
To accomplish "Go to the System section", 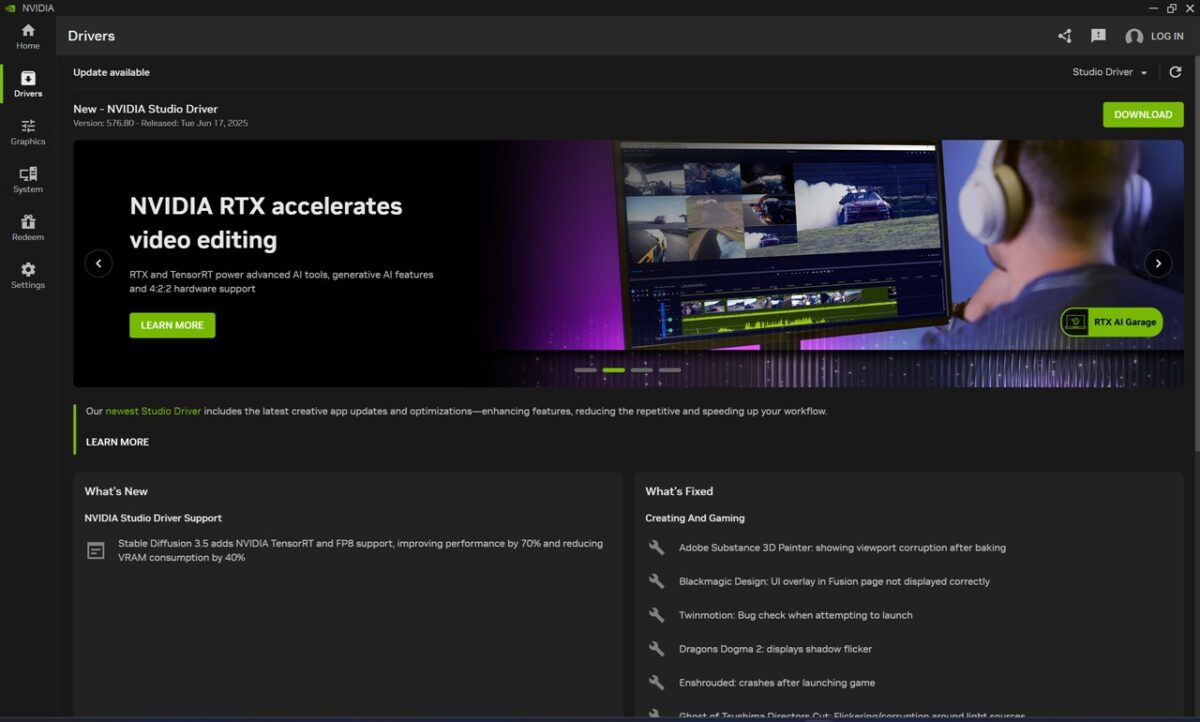I will [x=28, y=180].
